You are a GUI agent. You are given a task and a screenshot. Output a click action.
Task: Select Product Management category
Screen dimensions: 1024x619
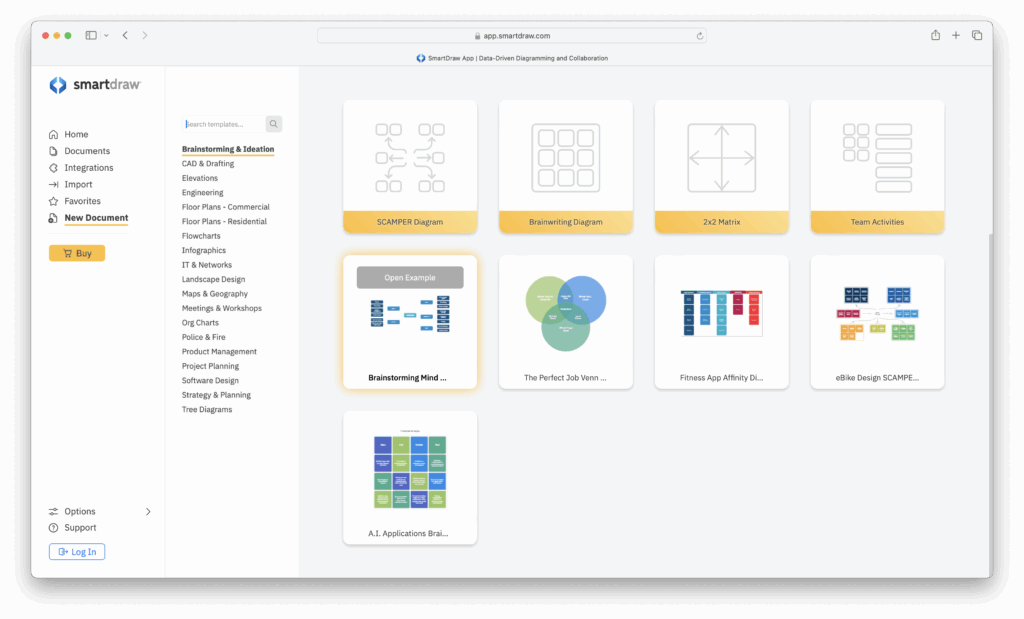(x=219, y=351)
